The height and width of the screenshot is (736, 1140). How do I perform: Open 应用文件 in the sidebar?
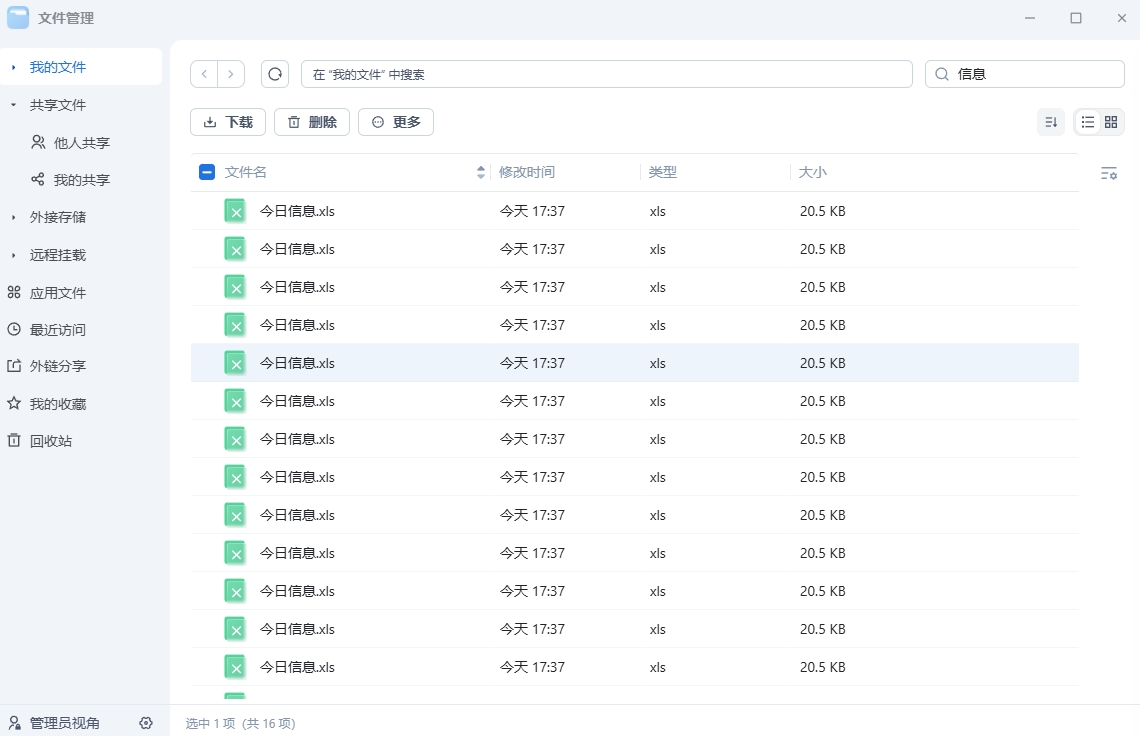pos(47,292)
